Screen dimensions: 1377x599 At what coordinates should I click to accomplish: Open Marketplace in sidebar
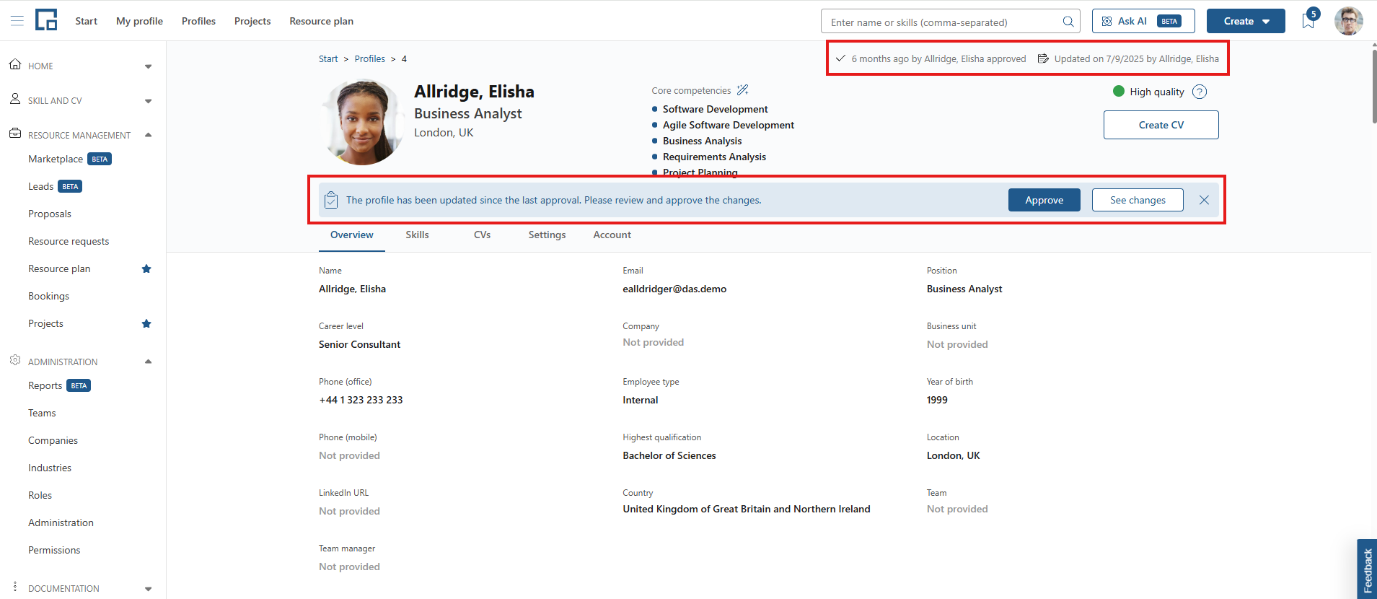[56, 159]
